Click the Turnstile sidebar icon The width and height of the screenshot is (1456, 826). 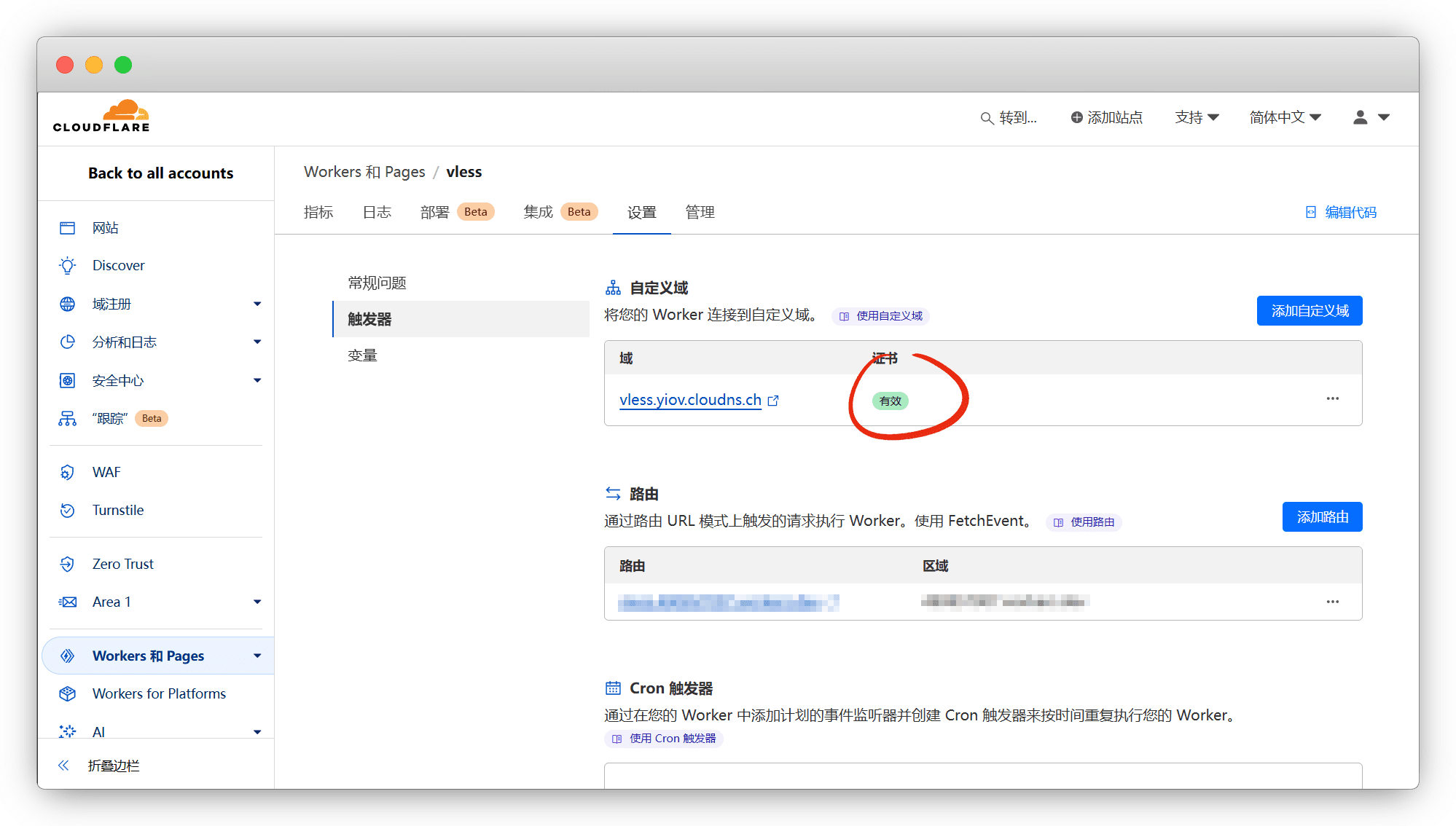67,511
